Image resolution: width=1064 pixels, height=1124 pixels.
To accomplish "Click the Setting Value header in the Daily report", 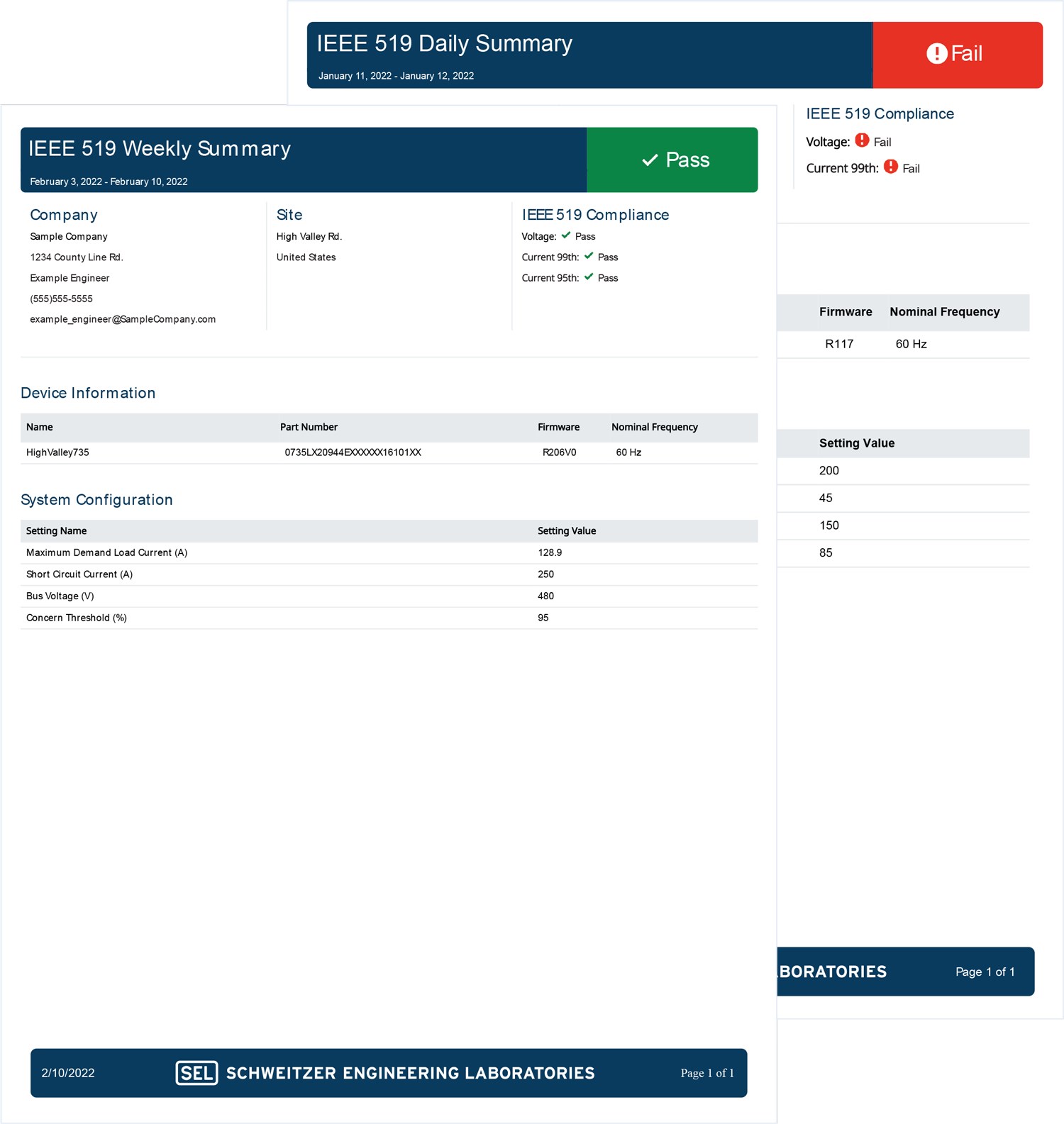I will [857, 443].
